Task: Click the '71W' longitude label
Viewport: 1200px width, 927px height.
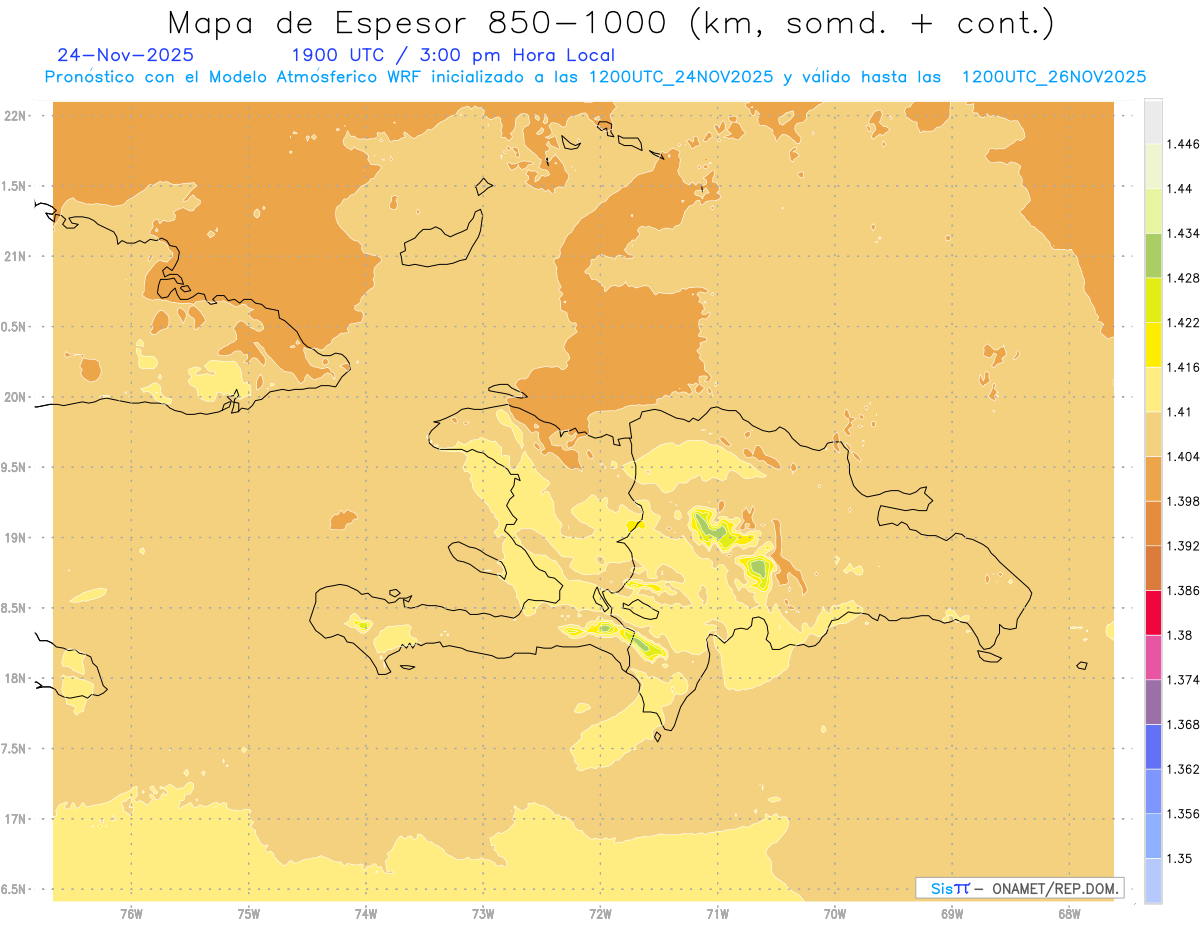Action: (717, 914)
